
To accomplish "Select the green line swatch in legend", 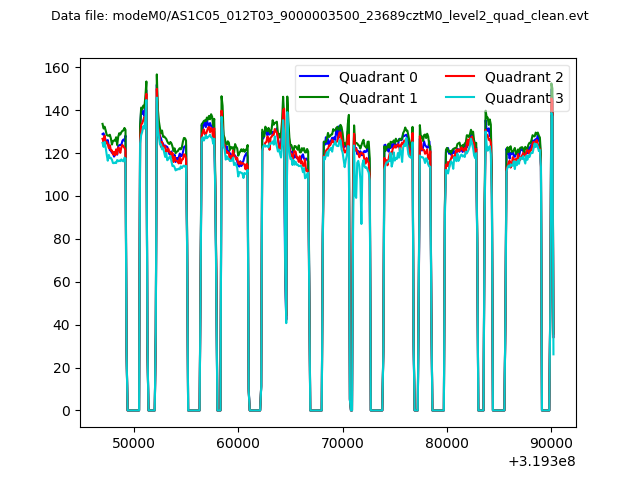I will (x=315, y=98).
